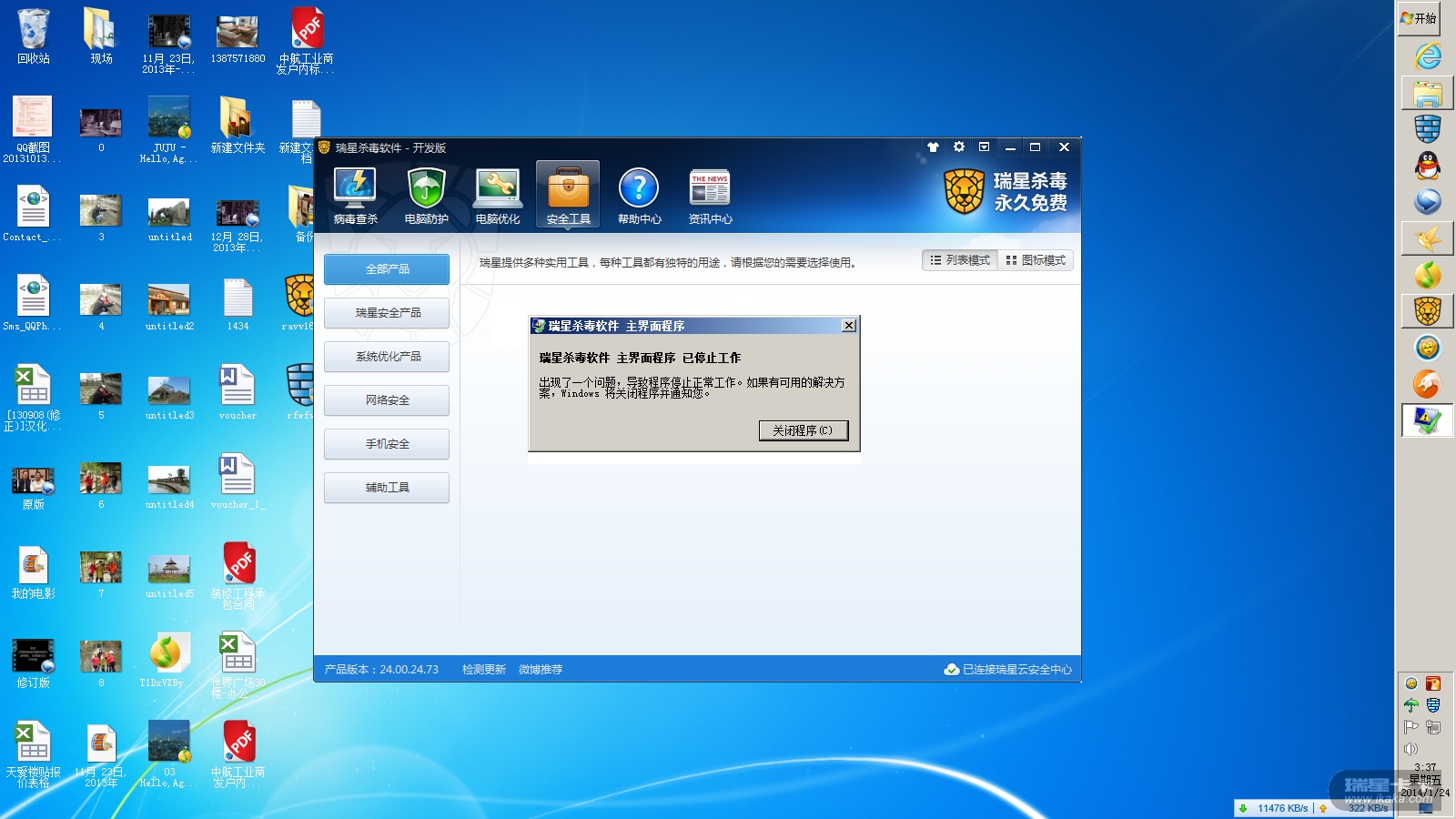Viewport: 1456px width, 819px height.
Task: Switch to 图标模式 icon view
Action: click(x=1036, y=260)
